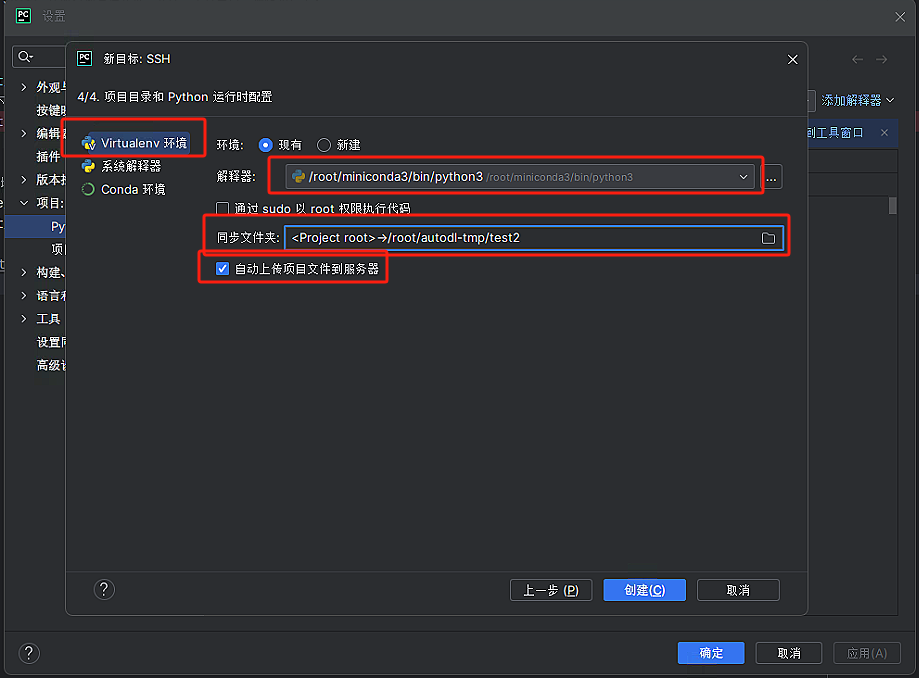Click the folder browse icon in 同步文件夹 field

[x=768, y=238]
